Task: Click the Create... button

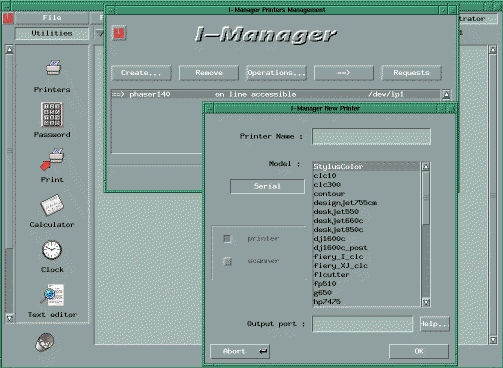Action: (141, 73)
